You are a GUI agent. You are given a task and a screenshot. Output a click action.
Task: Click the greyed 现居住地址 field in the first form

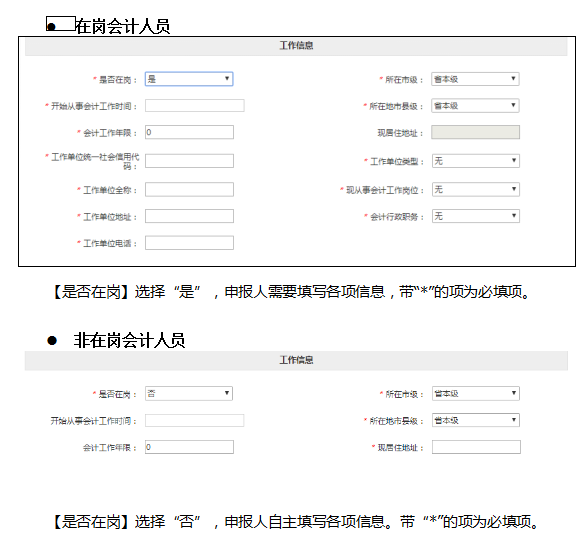475,132
